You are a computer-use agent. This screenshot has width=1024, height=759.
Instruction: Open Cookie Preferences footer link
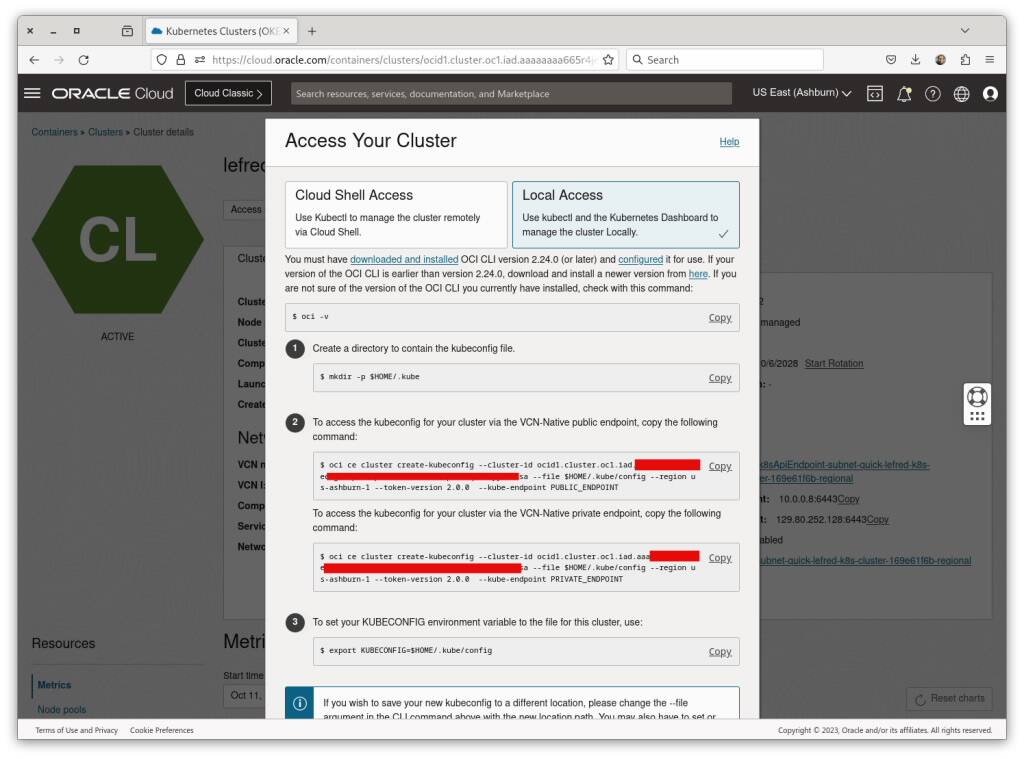[x=161, y=730]
